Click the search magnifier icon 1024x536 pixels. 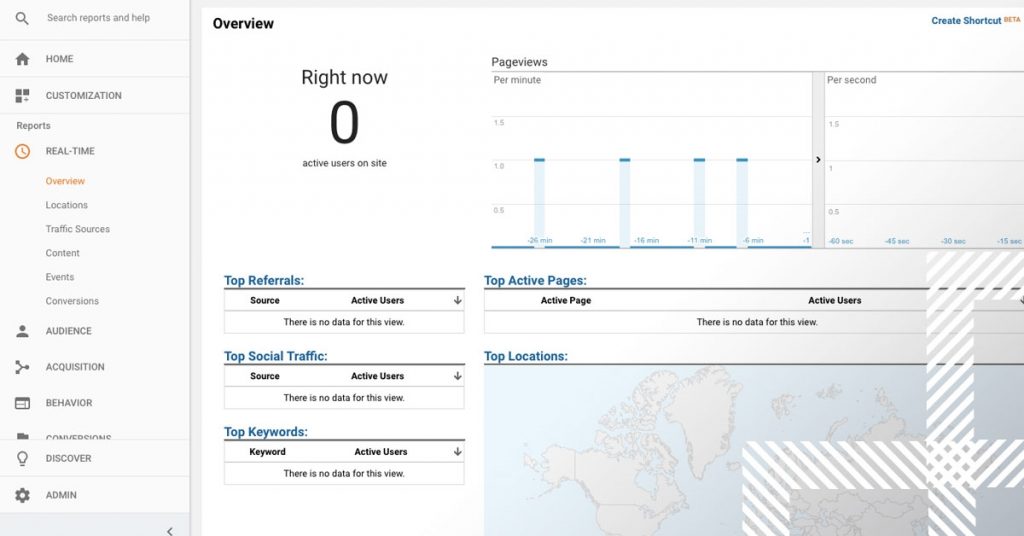tap(22, 18)
